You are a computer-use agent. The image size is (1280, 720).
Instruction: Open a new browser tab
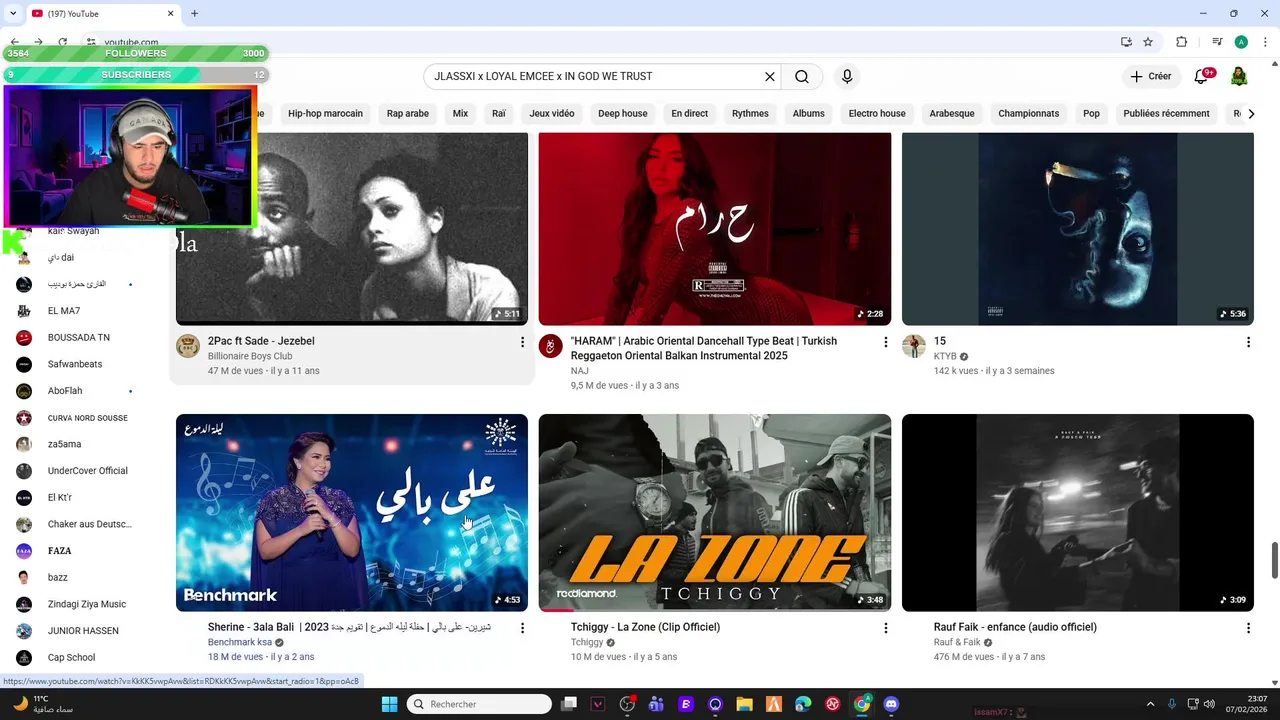(x=194, y=13)
